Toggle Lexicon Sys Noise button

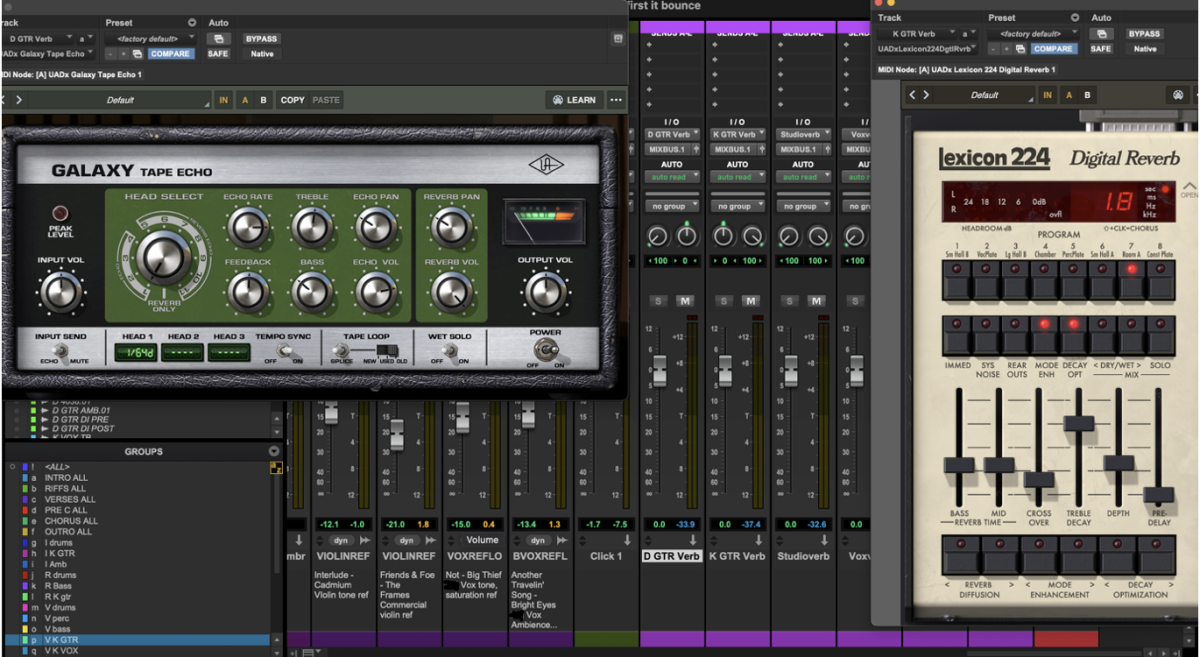coord(986,335)
